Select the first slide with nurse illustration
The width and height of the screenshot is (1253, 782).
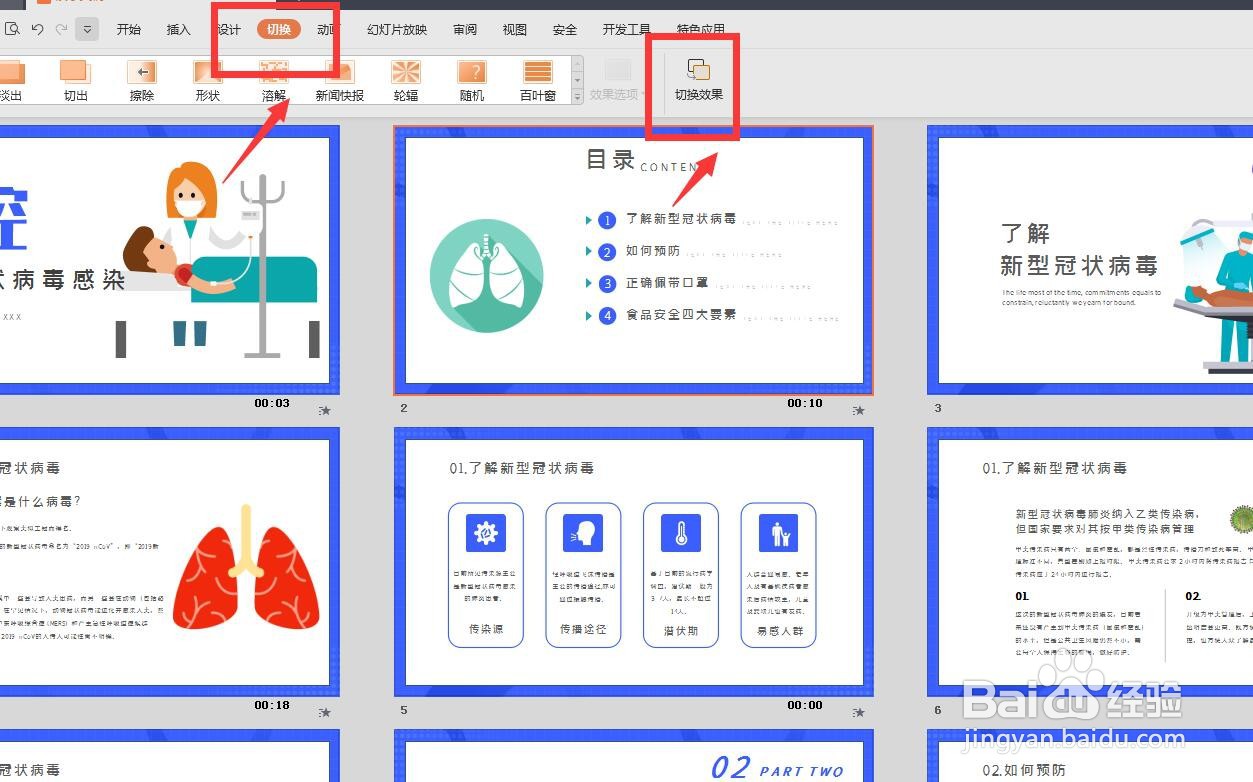pos(170,260)
